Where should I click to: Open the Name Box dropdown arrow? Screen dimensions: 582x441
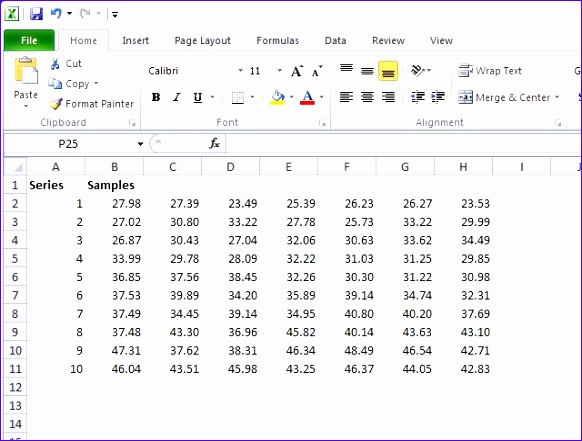(x=140, y=144)
